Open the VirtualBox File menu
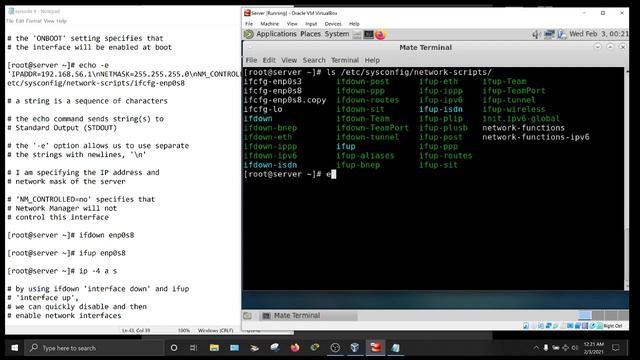Viewport: 640px width, 360px height. (249, 24)
